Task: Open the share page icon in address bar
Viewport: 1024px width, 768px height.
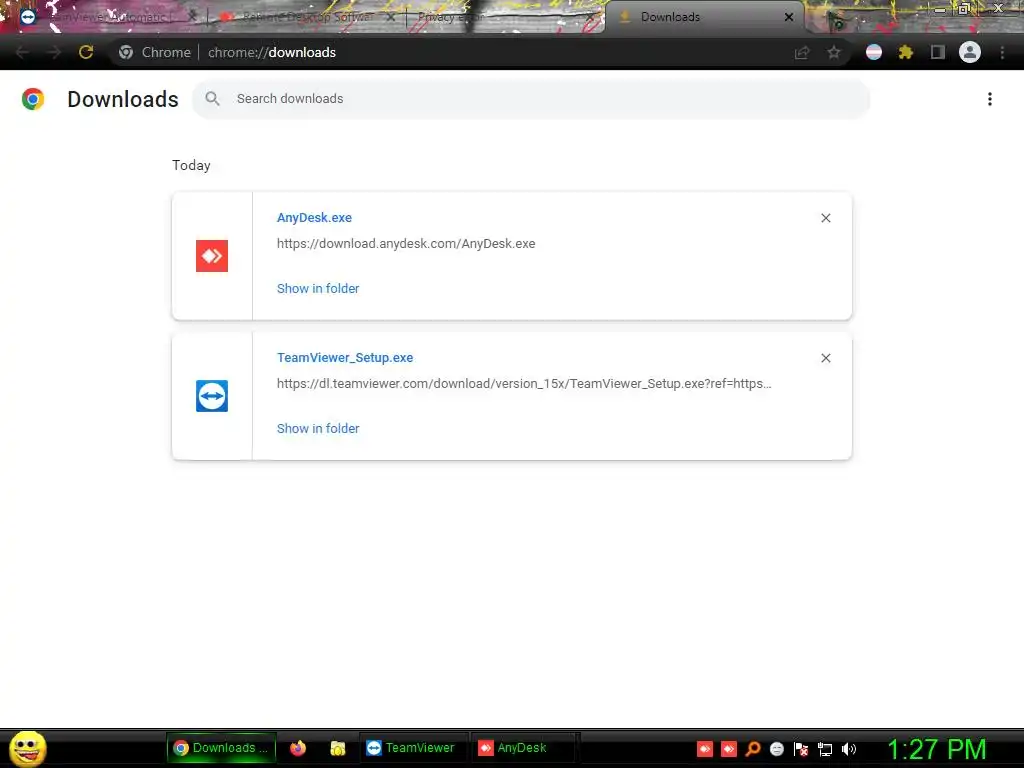Action: pyautogui.click(x=802, y=52)
